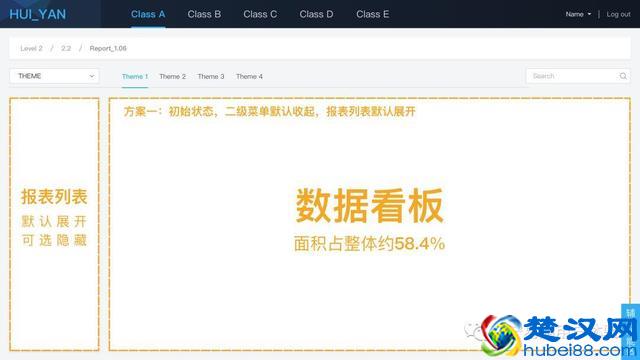The image size is (640, 360).
Task: Open the THEME dropdown selector
Action: pos(54,76)
